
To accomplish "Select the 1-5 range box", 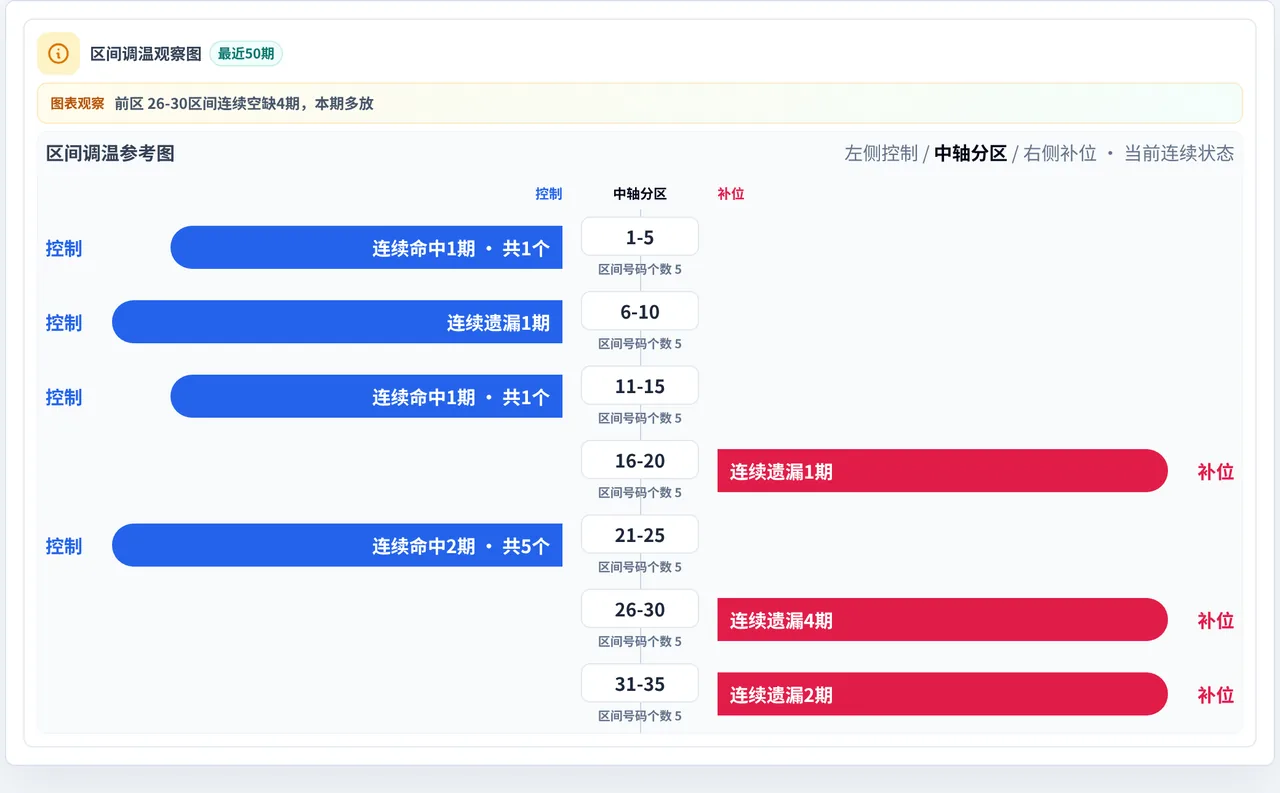I will [x=640, y=237].
